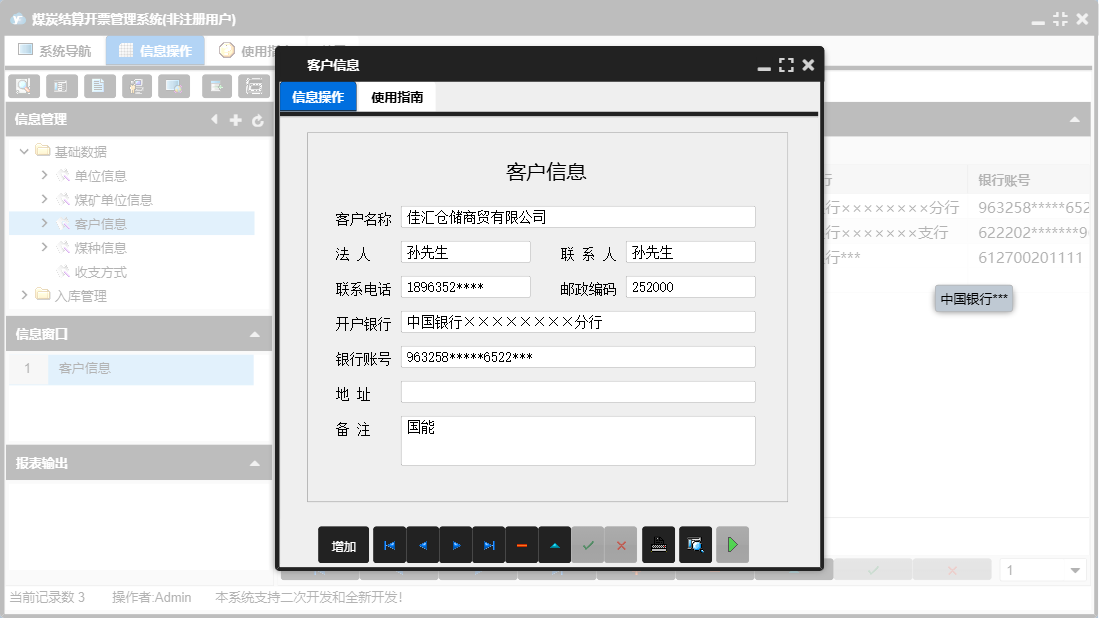Screen dimensions: 1099x618
Task: Collapse 信息管理 panel with left arrow
Action: (x=214, y=119)
